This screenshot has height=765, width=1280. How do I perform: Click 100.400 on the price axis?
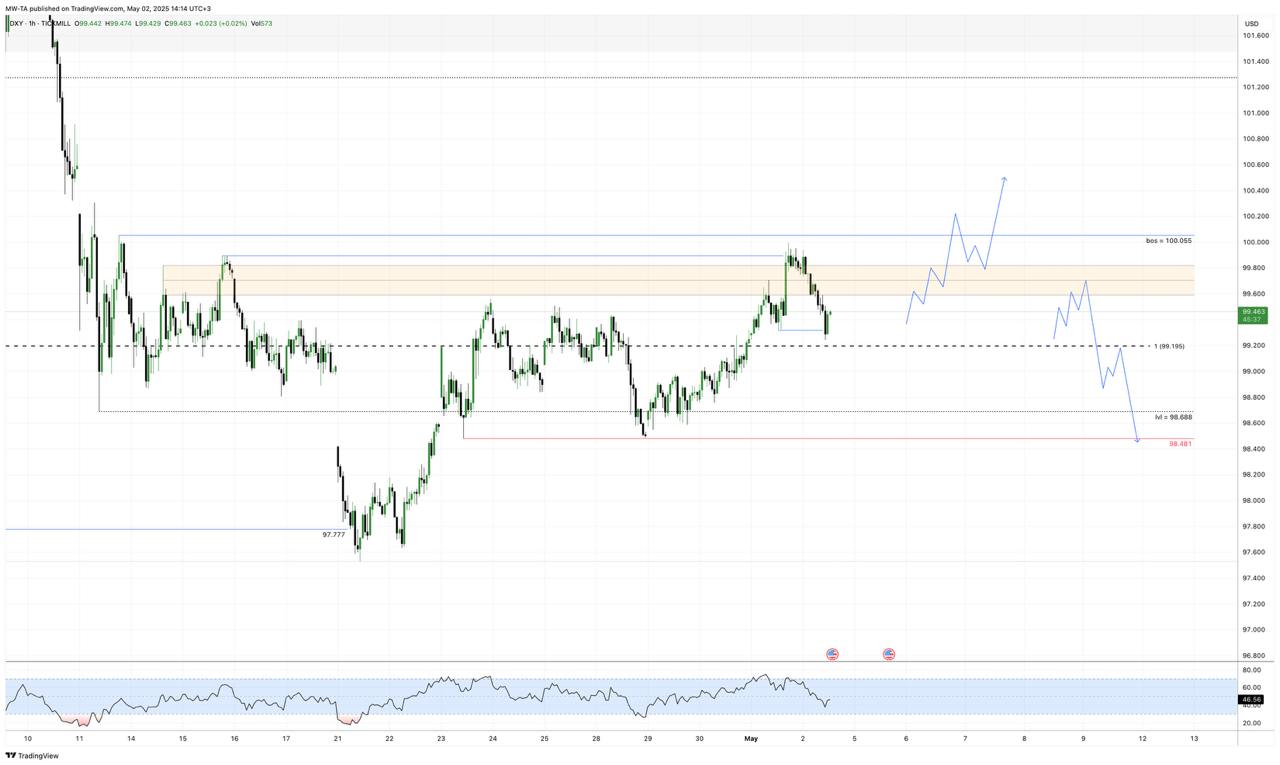point(1256,190)
